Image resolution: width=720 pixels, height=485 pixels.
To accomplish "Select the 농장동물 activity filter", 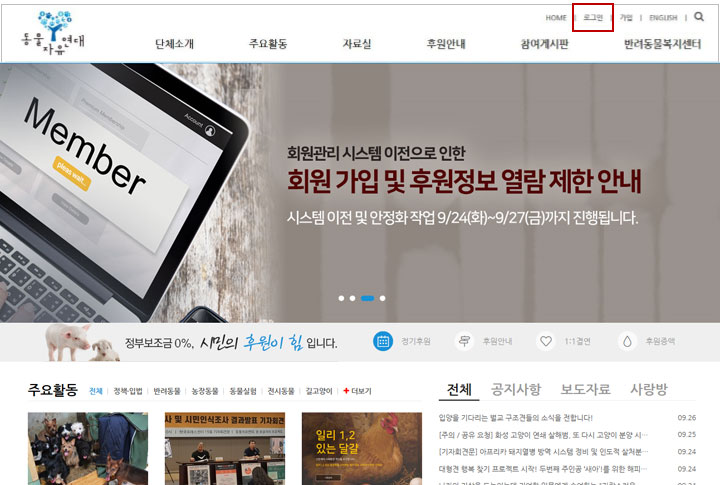I will click(x=205, y=391).
